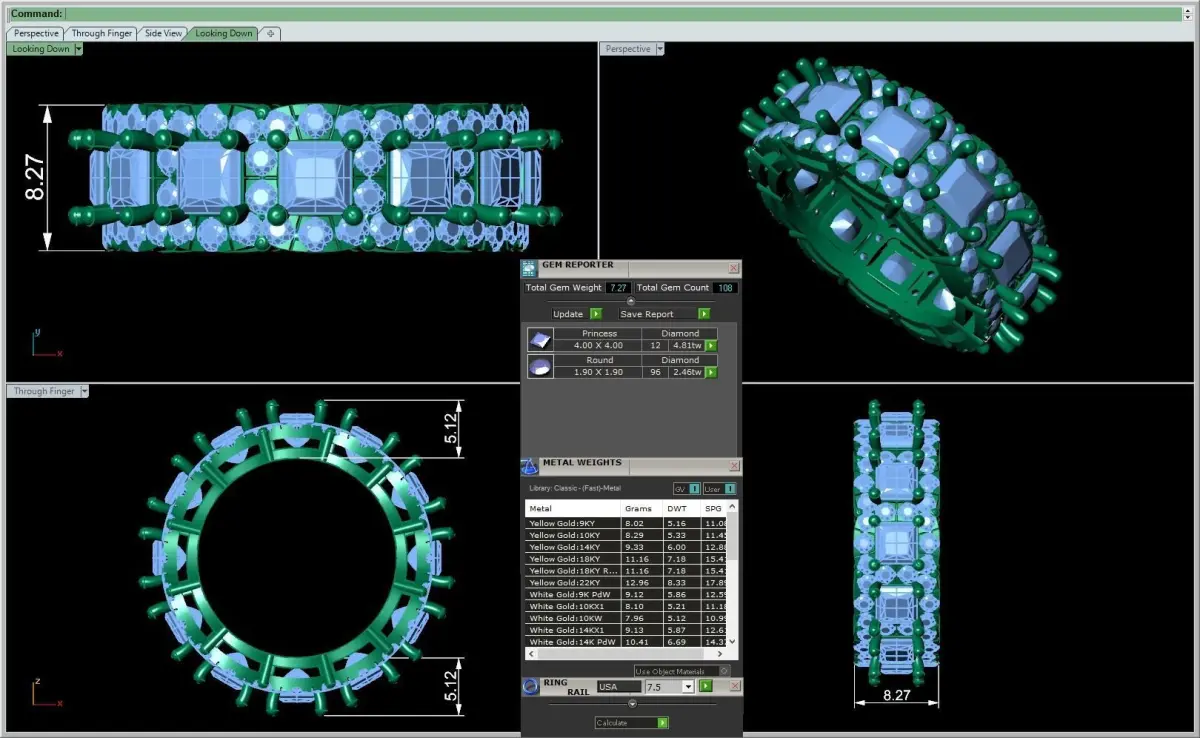Select the Yellow Gold:14KY row

626,547
